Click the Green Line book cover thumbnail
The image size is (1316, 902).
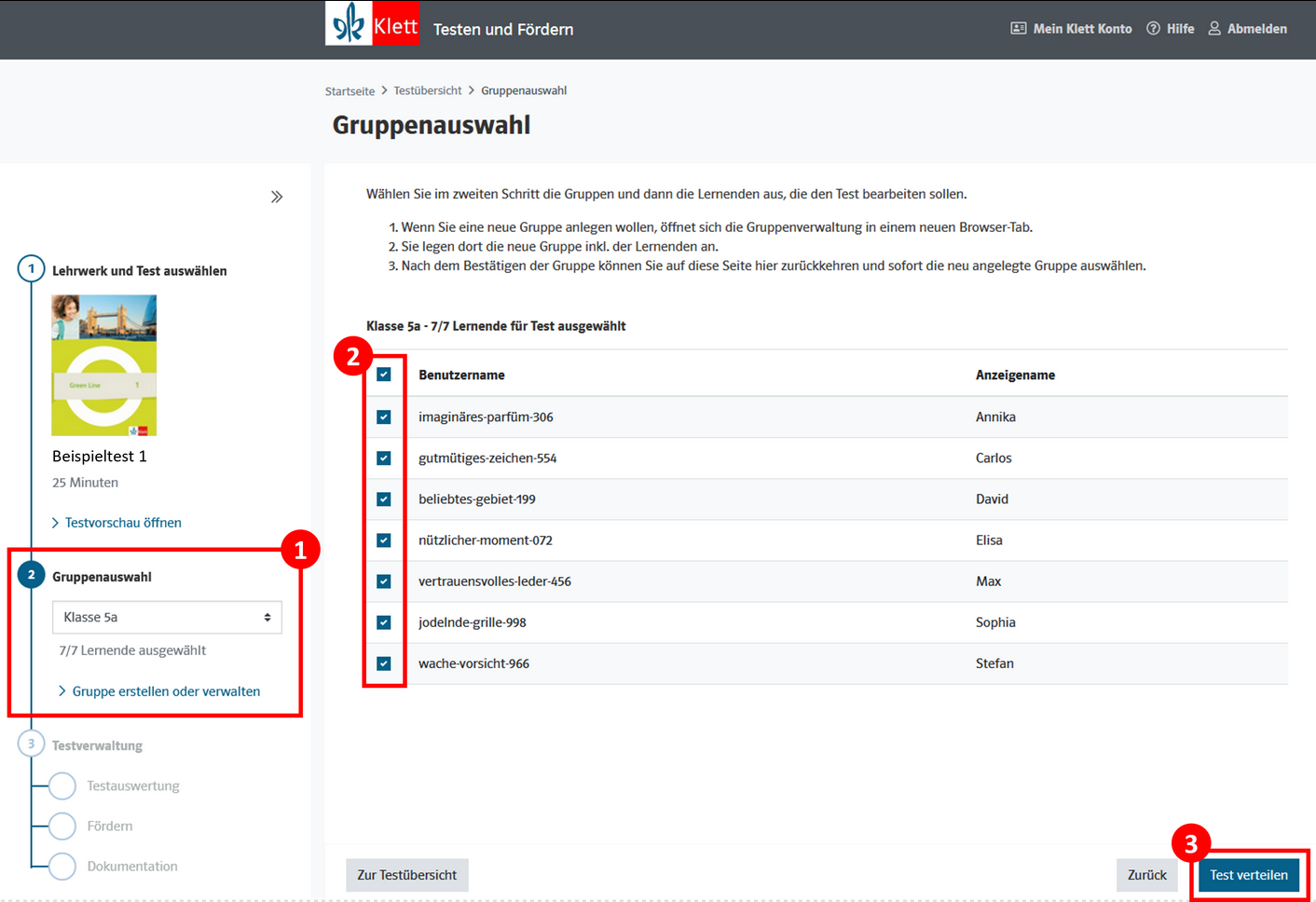pyautogui.click(x=104, y=365)
